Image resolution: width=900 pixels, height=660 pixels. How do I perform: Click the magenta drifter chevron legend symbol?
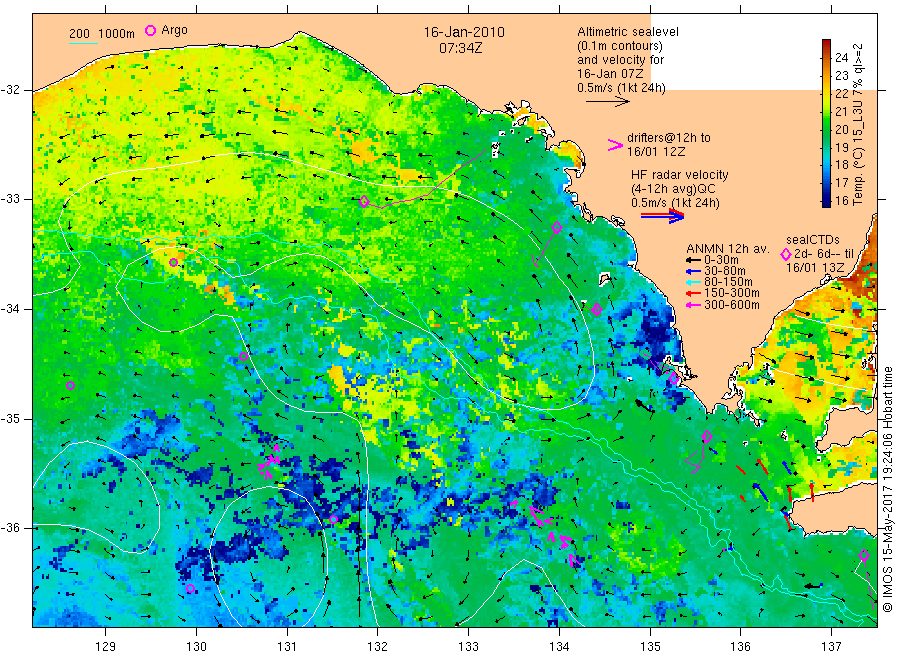click(615, 145)
